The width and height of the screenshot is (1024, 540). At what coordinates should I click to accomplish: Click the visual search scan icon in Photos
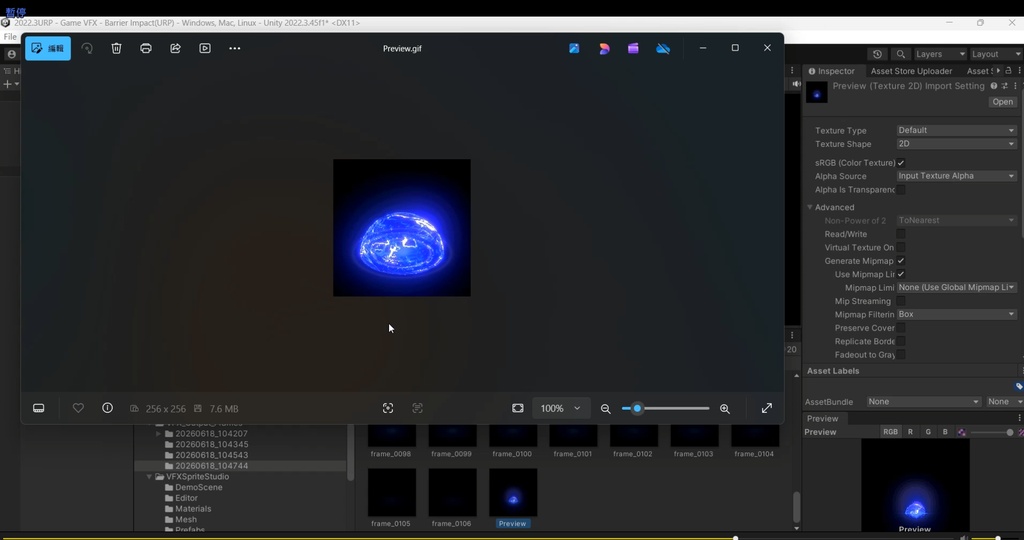(x=388, y=408)
